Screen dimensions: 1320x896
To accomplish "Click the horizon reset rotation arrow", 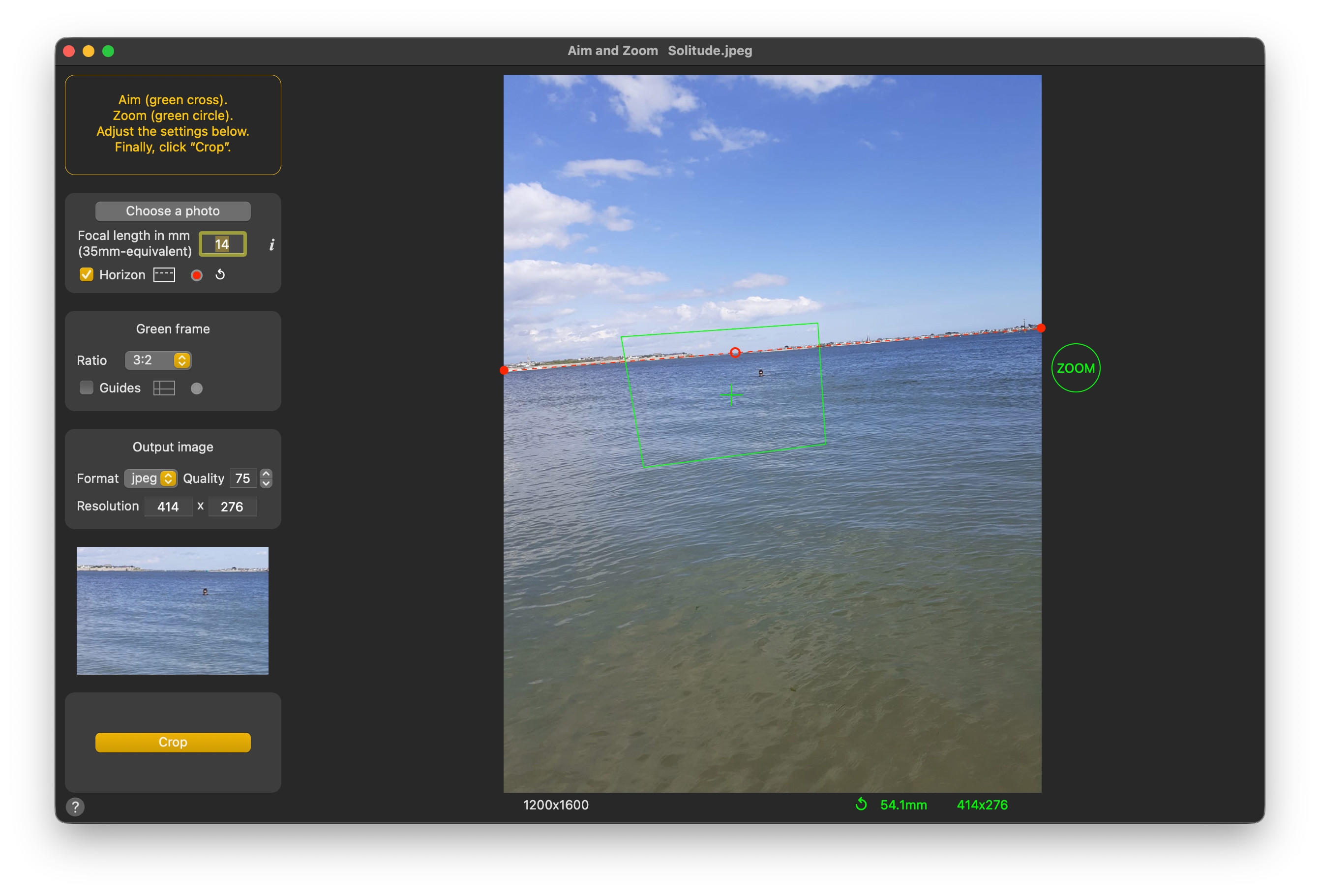I will pos(220,275).
